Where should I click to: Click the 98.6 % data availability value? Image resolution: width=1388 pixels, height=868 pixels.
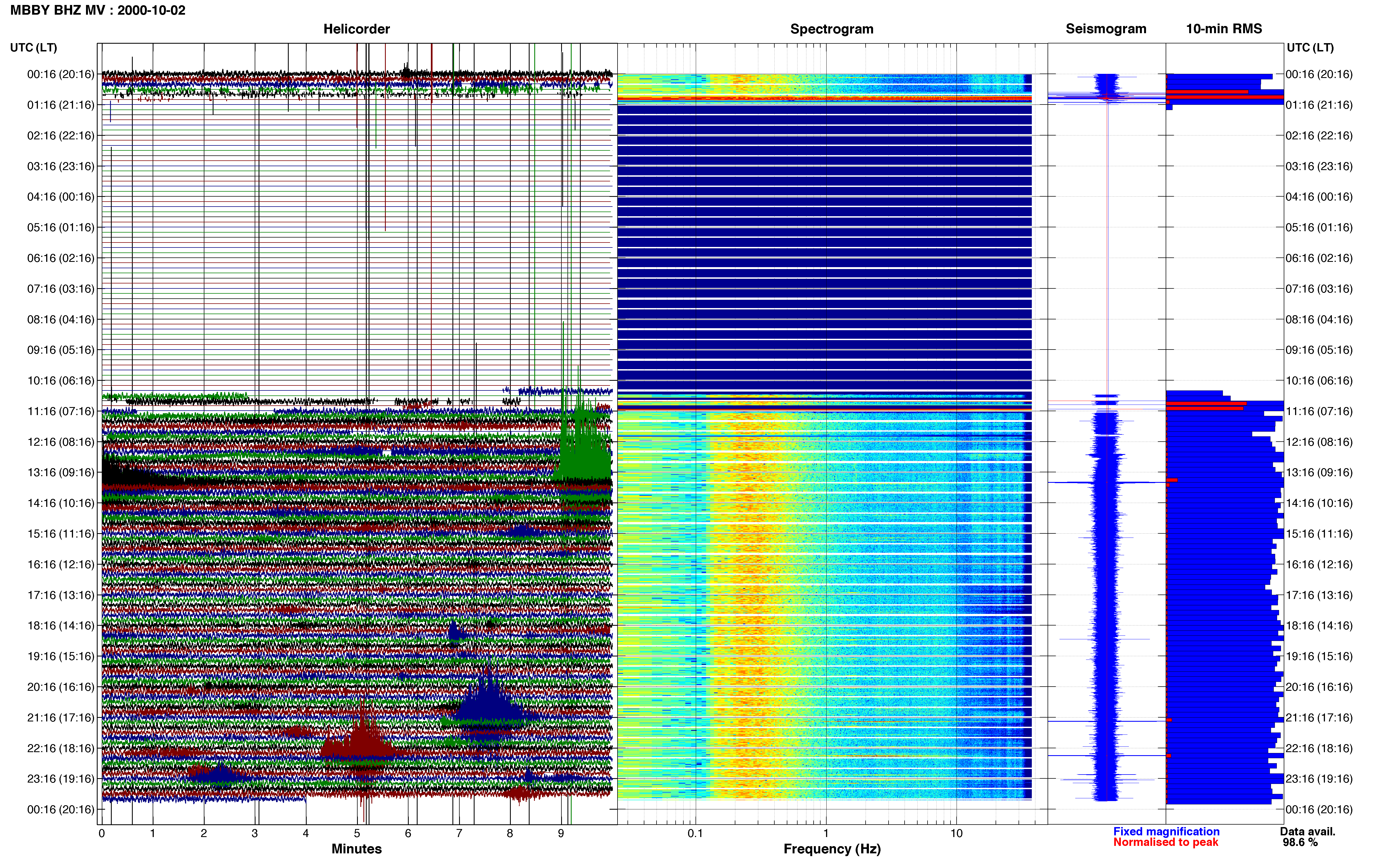1300,842
